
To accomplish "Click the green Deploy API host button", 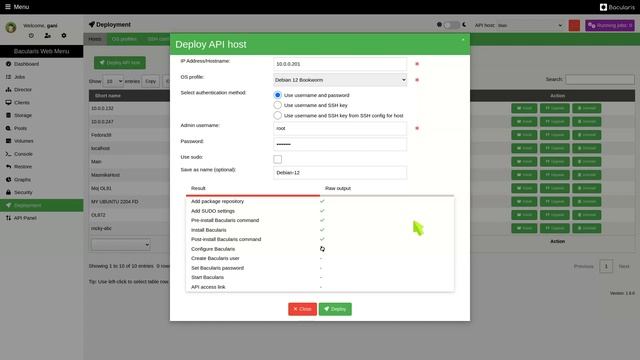I will point(120,62).
